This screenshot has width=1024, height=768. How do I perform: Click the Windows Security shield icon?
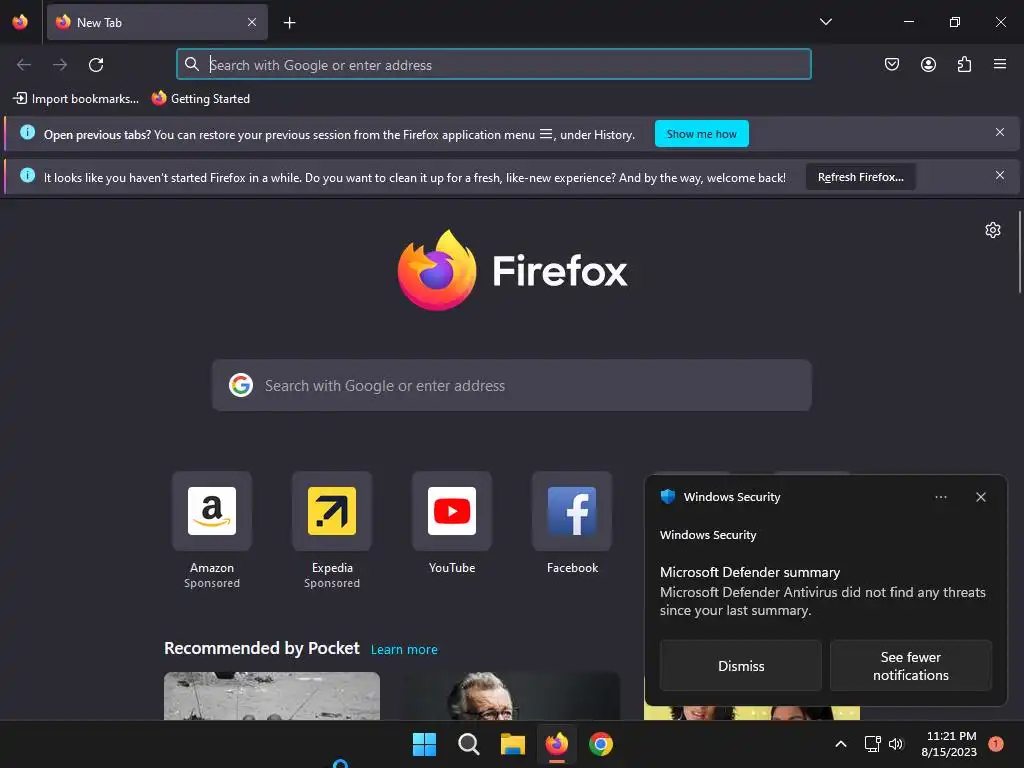tap(667, 496)
